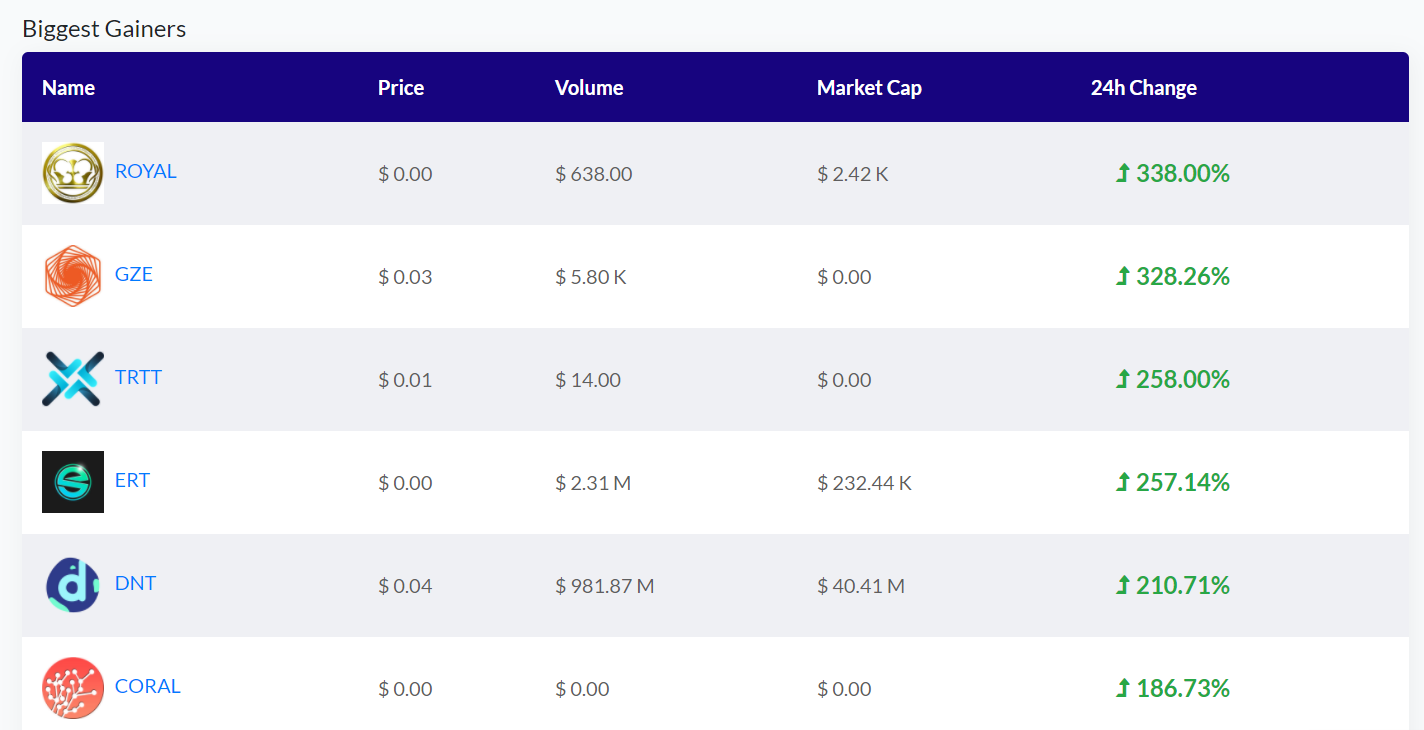Click the TRTT blue cross logo

[x=73, y=379]
